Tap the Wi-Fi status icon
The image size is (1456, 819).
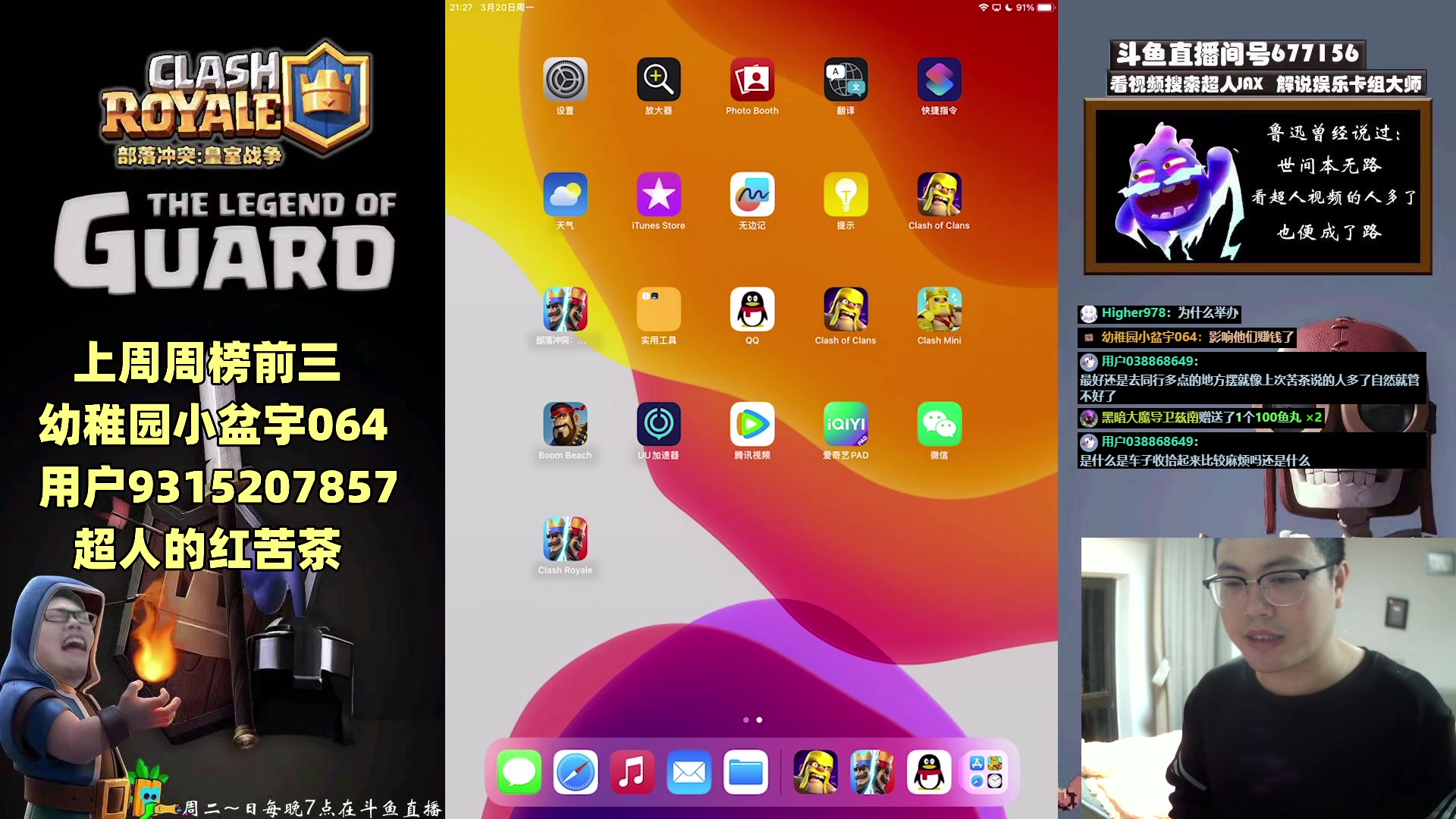984,8
